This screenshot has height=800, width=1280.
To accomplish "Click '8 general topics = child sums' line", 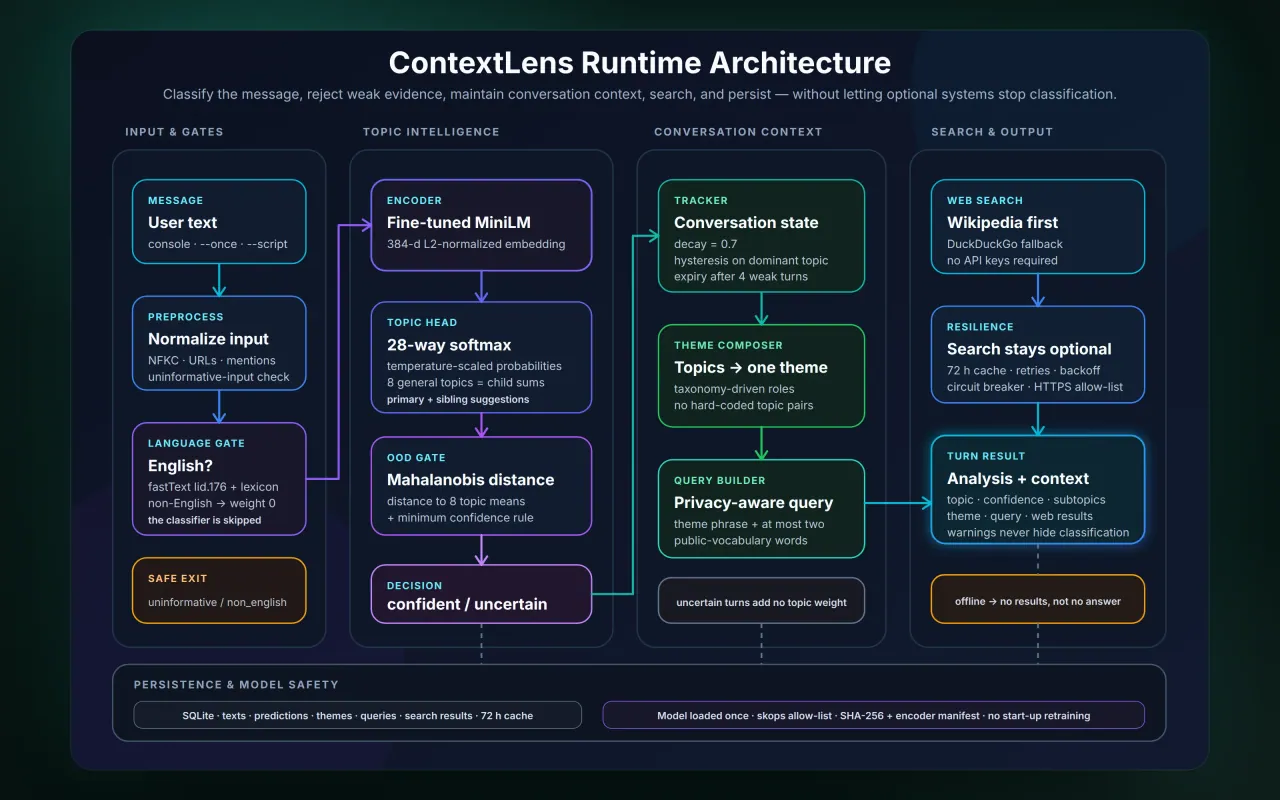I will tap(468, 383).
